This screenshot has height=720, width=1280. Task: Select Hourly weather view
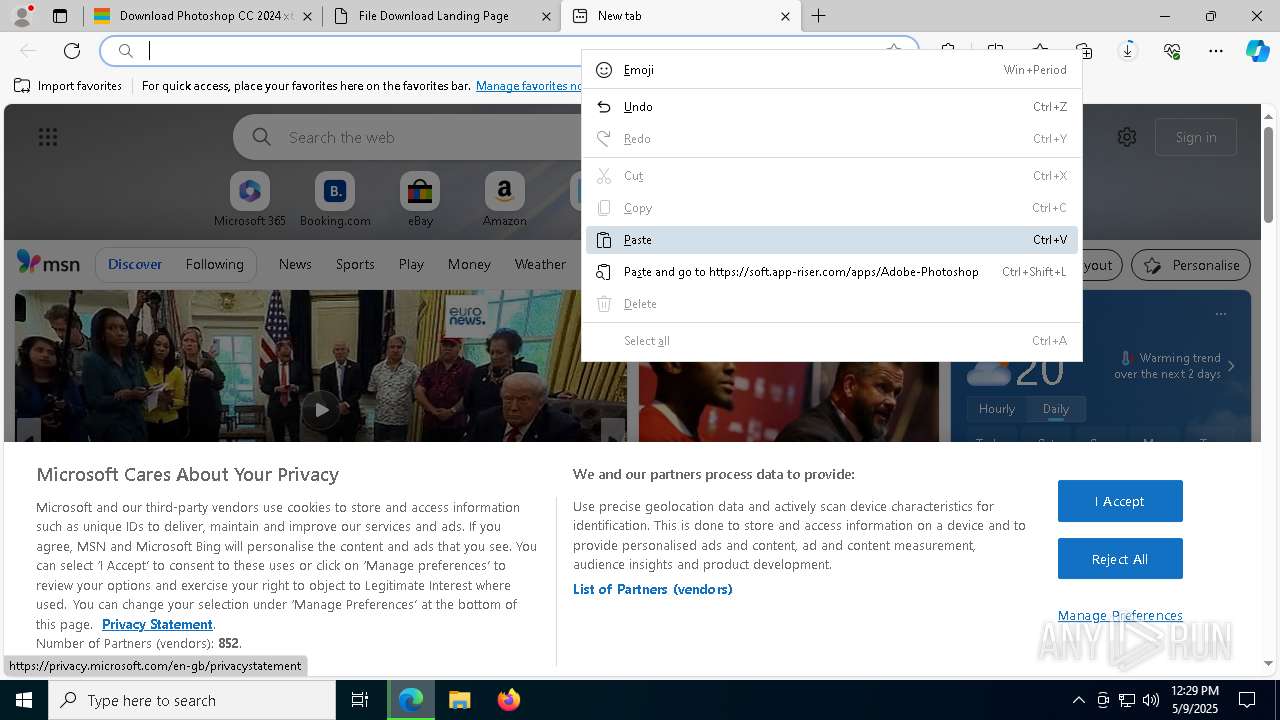coord(997,409)
